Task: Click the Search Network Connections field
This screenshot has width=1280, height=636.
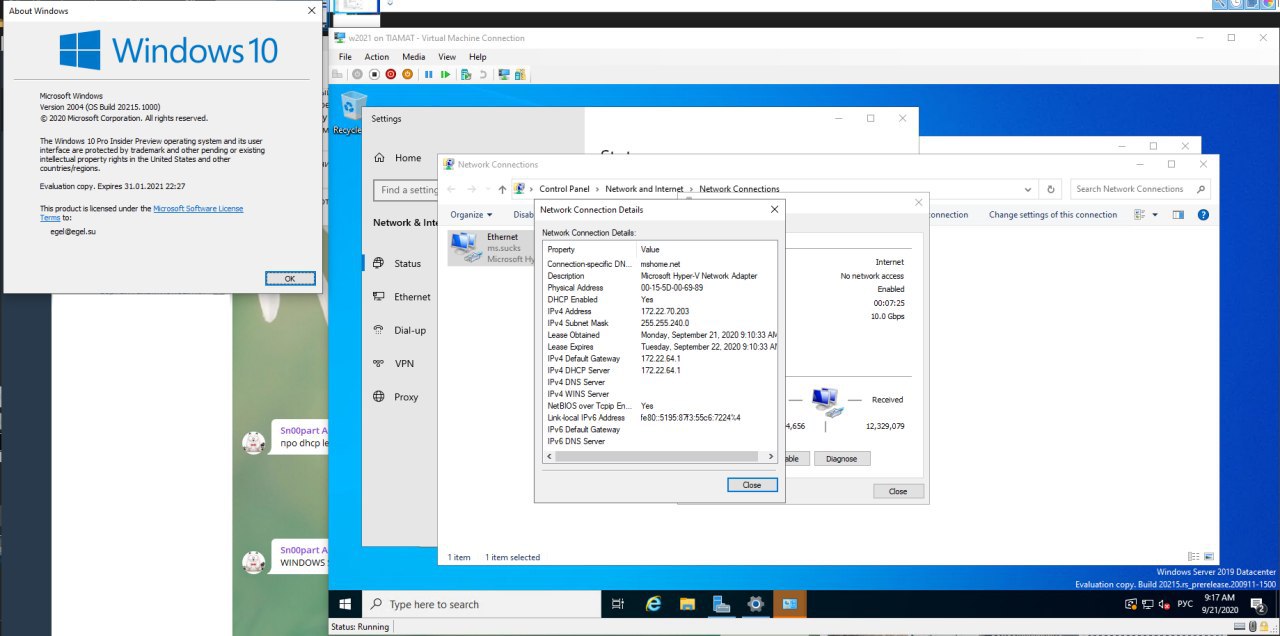Action: [x=1140, y=188]
